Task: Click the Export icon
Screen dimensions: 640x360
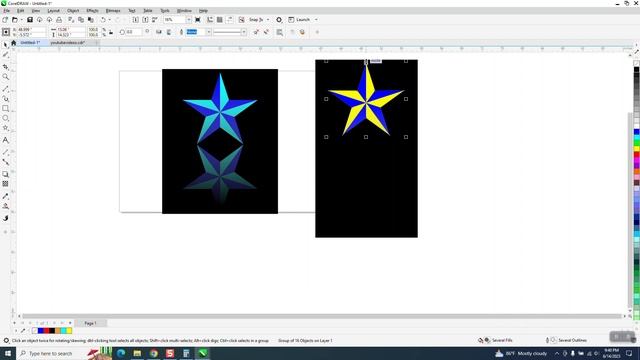Action: (145, 20)
